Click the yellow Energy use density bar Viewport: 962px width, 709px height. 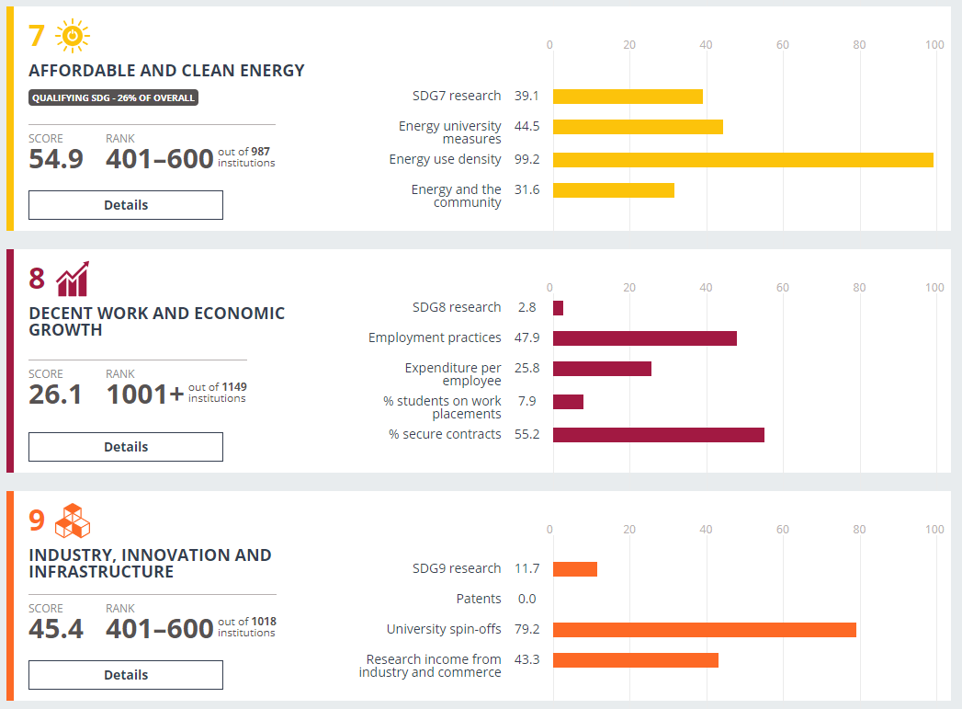740,158
